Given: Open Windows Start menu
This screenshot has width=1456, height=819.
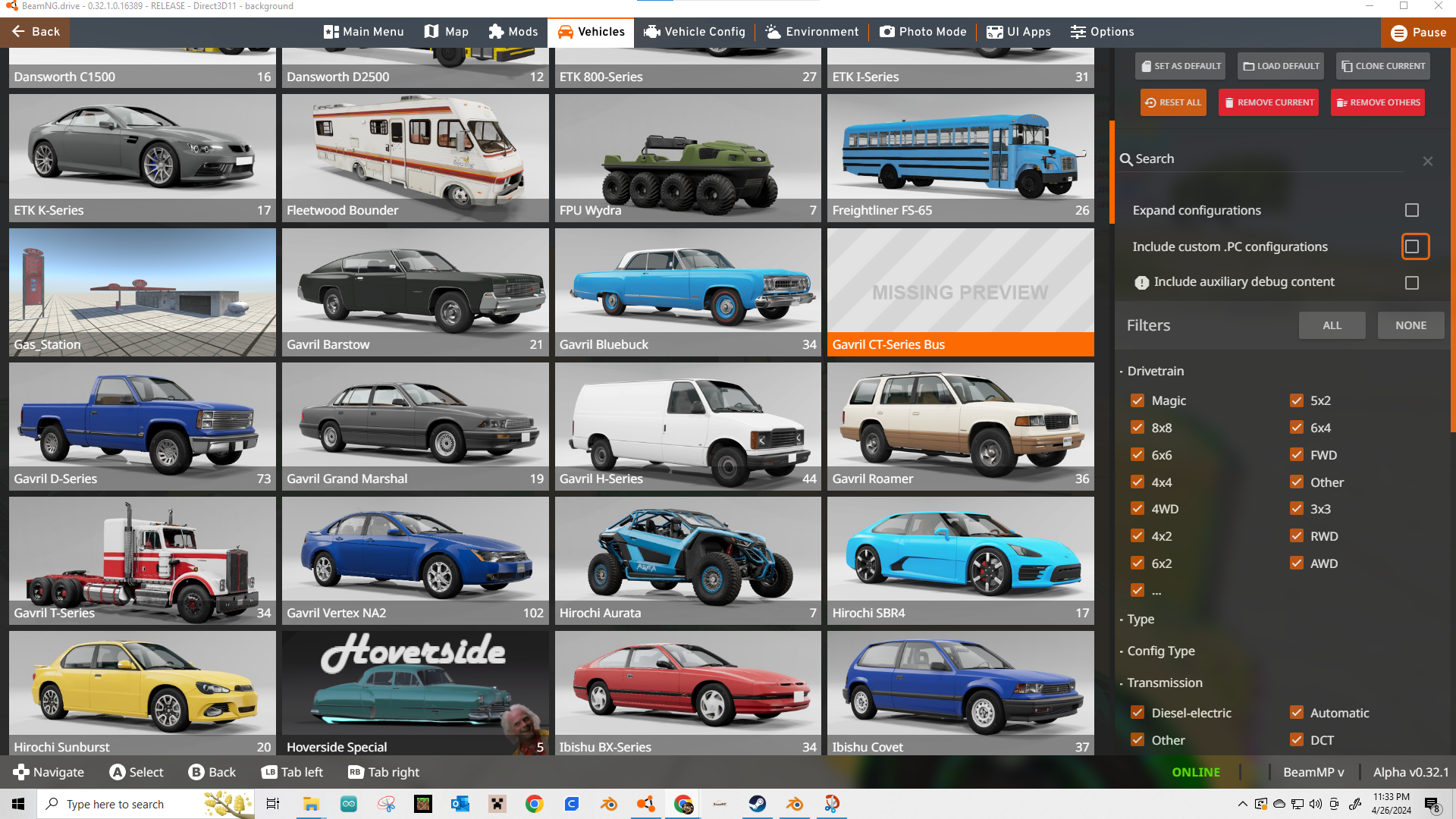Looking at the screenshot, I should coord(18,804).
